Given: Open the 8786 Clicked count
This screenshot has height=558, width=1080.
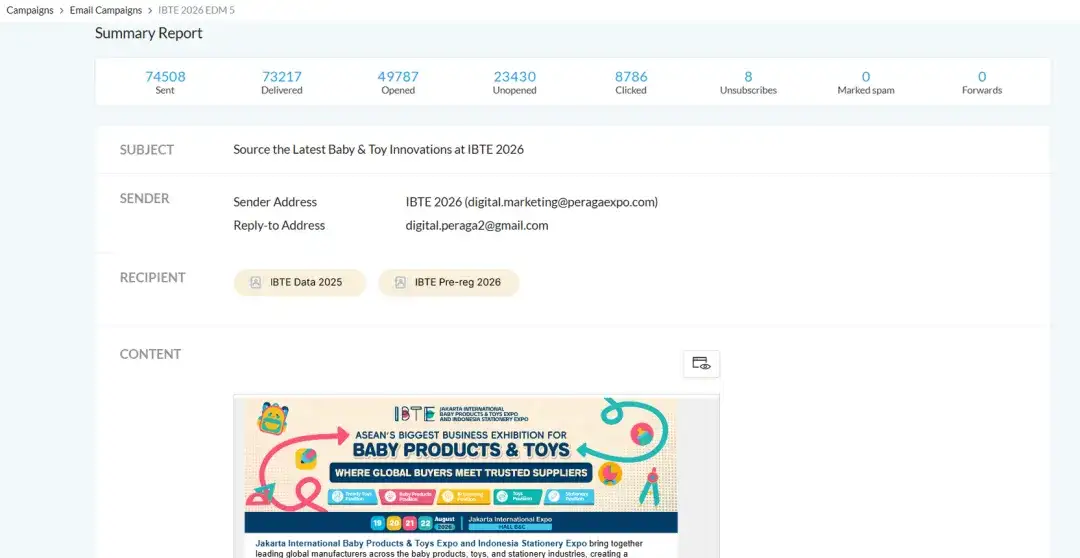Looking at the screenshot, I should point(631,76).
